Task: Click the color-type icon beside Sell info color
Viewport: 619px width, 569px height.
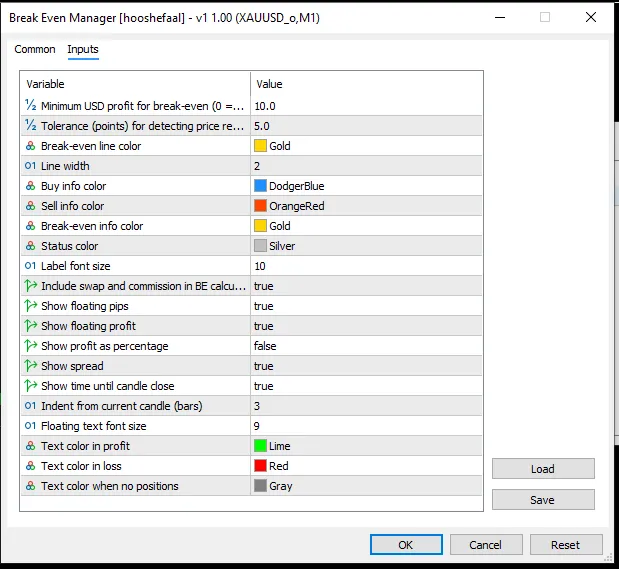Action: [30, 206]
